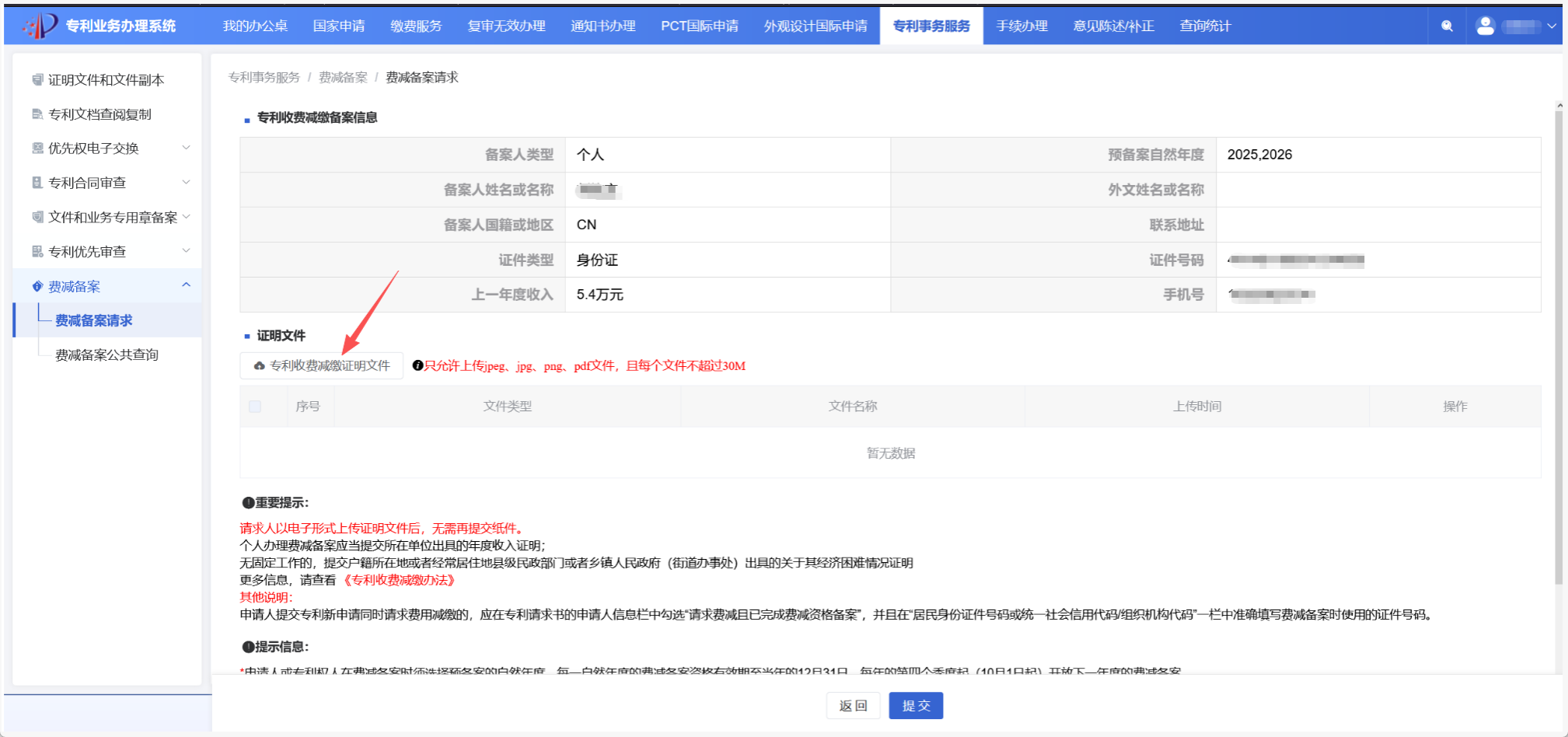Collapse the 费减备案 sidebar section
Viewport: 1568px width, 737px height.
[186, 285]
